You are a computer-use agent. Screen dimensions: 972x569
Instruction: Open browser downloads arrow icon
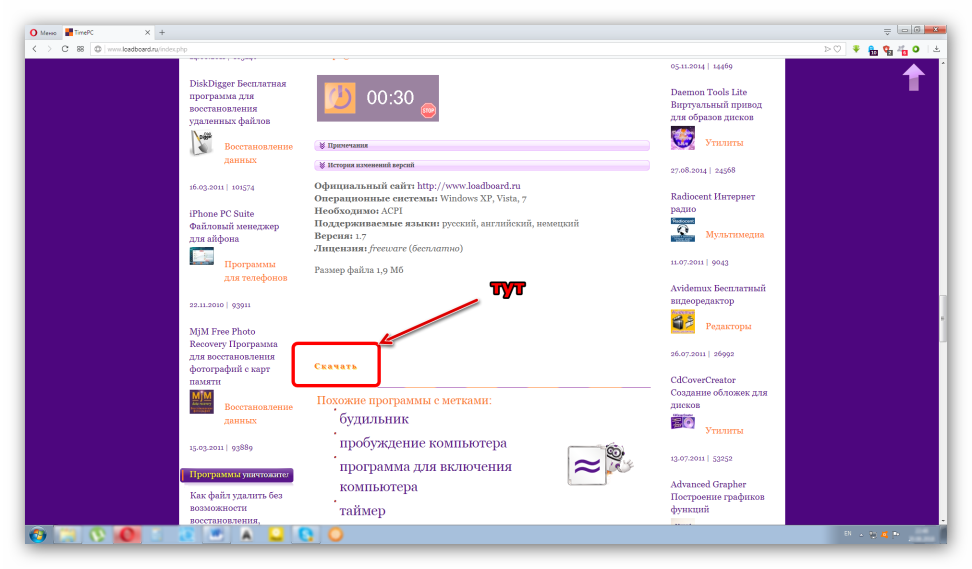coord(937,49)
